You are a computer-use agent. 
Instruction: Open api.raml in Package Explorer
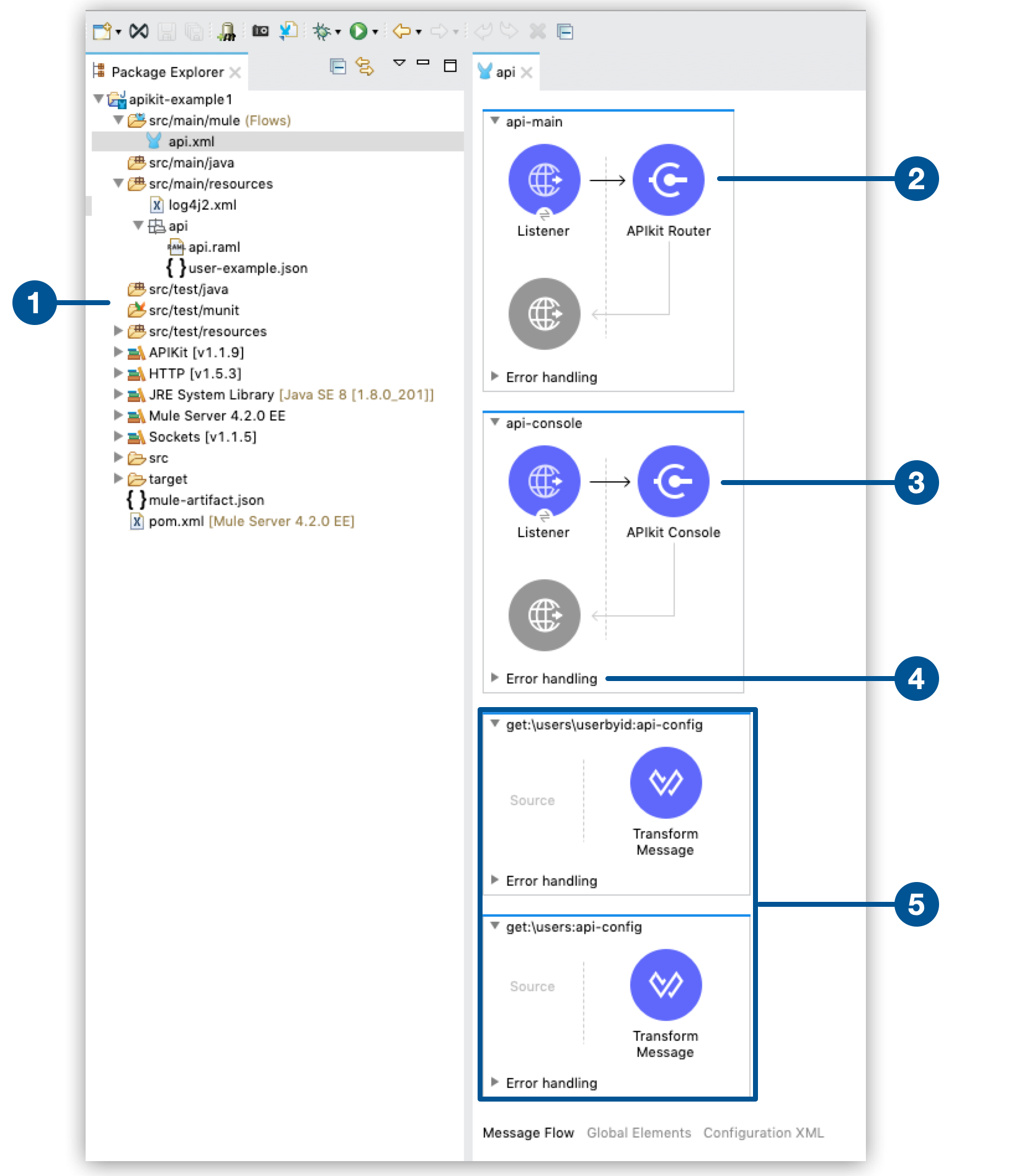coord(213,247)
